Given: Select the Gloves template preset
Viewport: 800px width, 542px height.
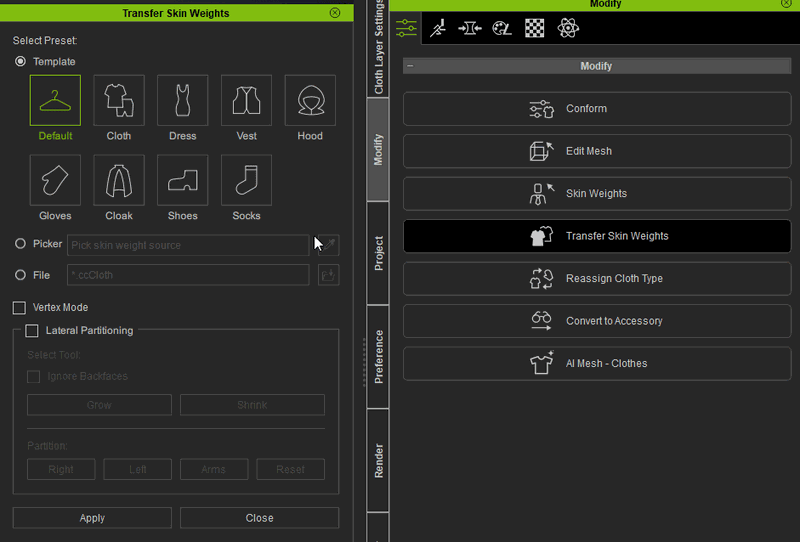Looking at the screenshot, I should point(55,180).
